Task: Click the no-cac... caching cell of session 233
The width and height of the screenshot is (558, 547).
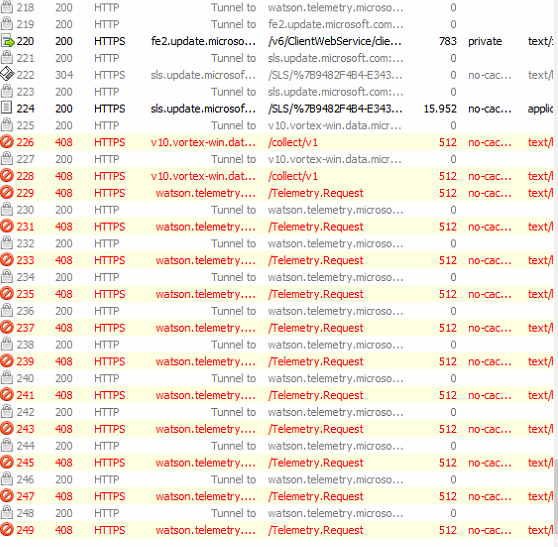Action: (x=490, y=261)
